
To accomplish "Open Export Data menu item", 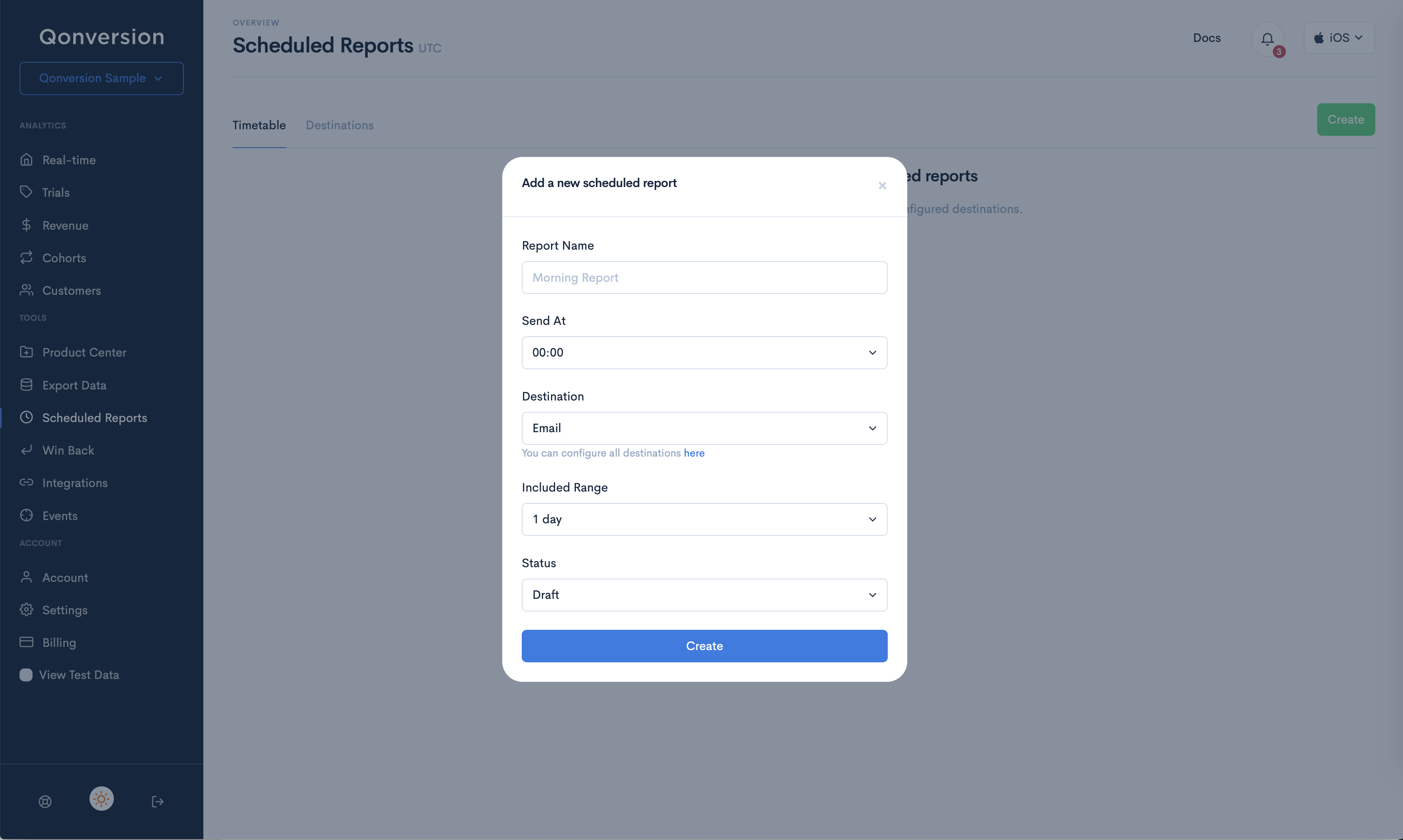I will point(74,385).
